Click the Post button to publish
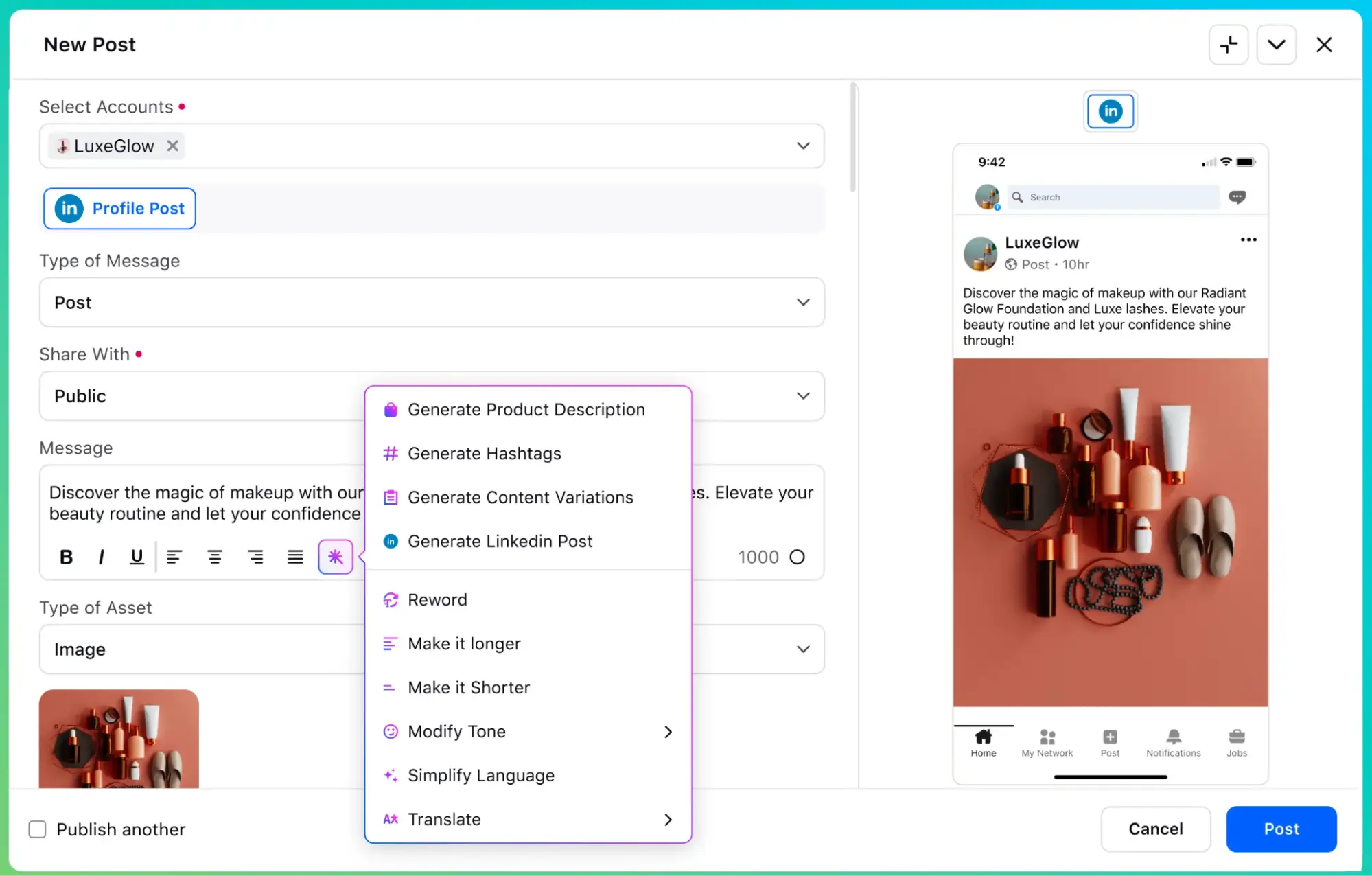 pos(1281,829)
